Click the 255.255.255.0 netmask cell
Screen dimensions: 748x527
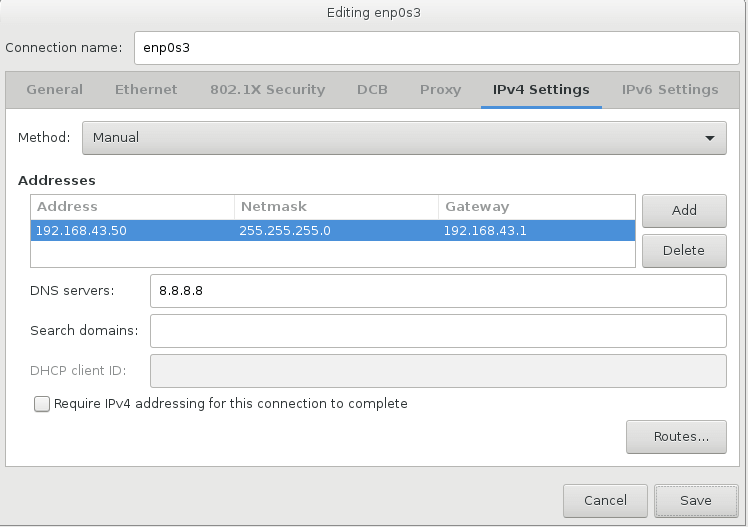pyautogui.click(x=336, y=231)
